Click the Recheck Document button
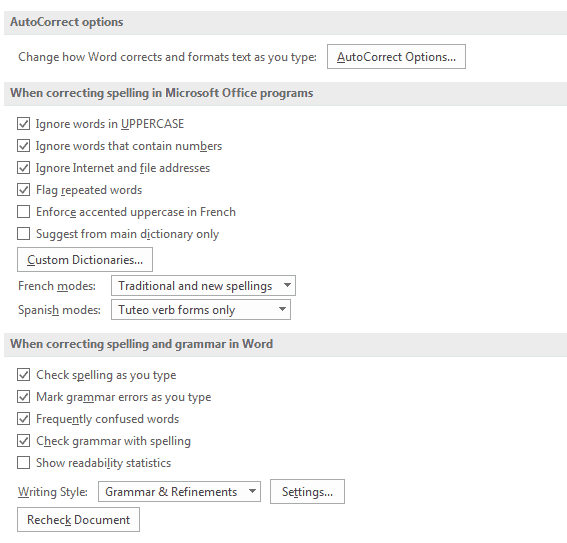 pos(78,520)
